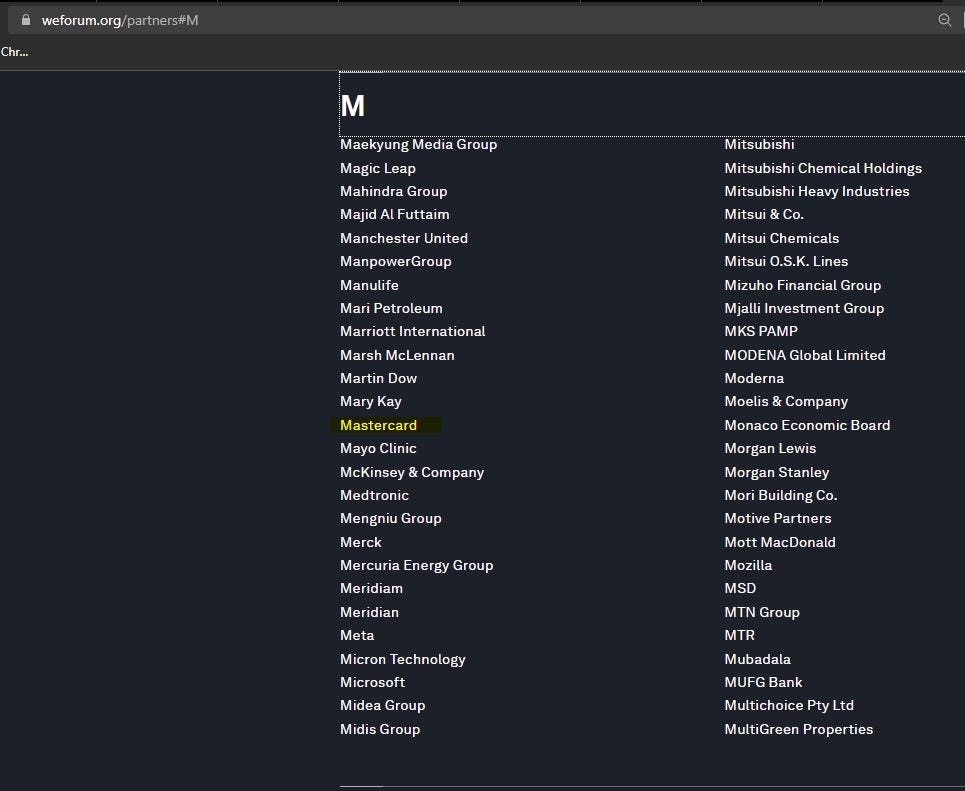Open the Manchester United link
Viewport: 965px width, 791px height.
[x=404, y=238]
